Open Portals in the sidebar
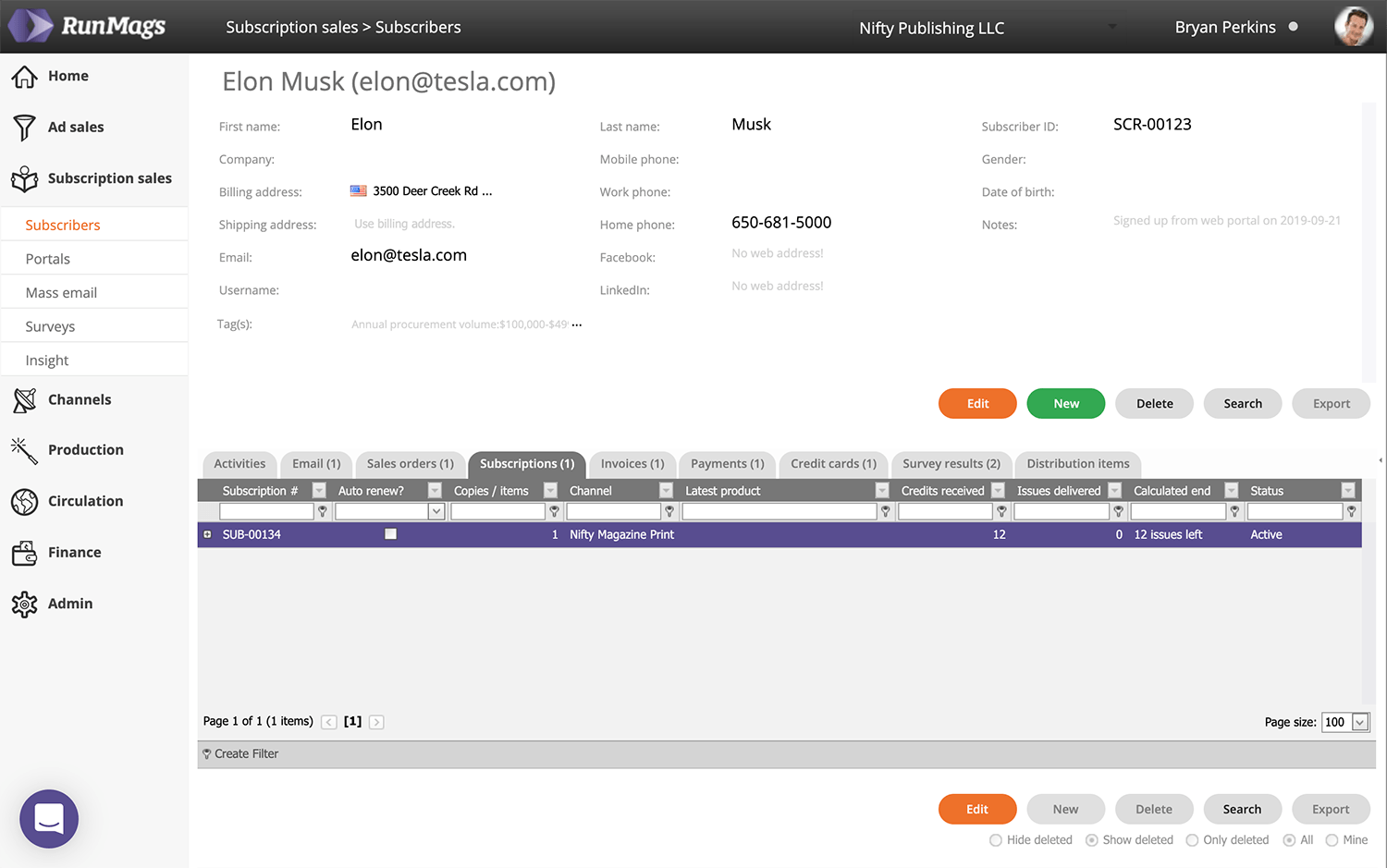The height and width of the screenshot is (868, 1387). point(94,259)
